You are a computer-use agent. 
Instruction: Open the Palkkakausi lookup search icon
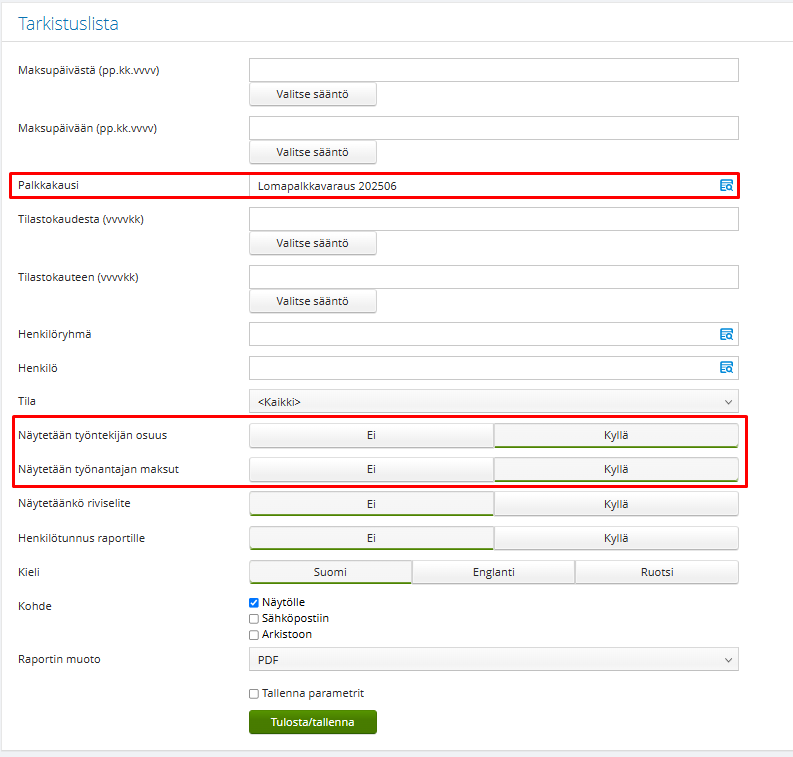tap(726, 186)
